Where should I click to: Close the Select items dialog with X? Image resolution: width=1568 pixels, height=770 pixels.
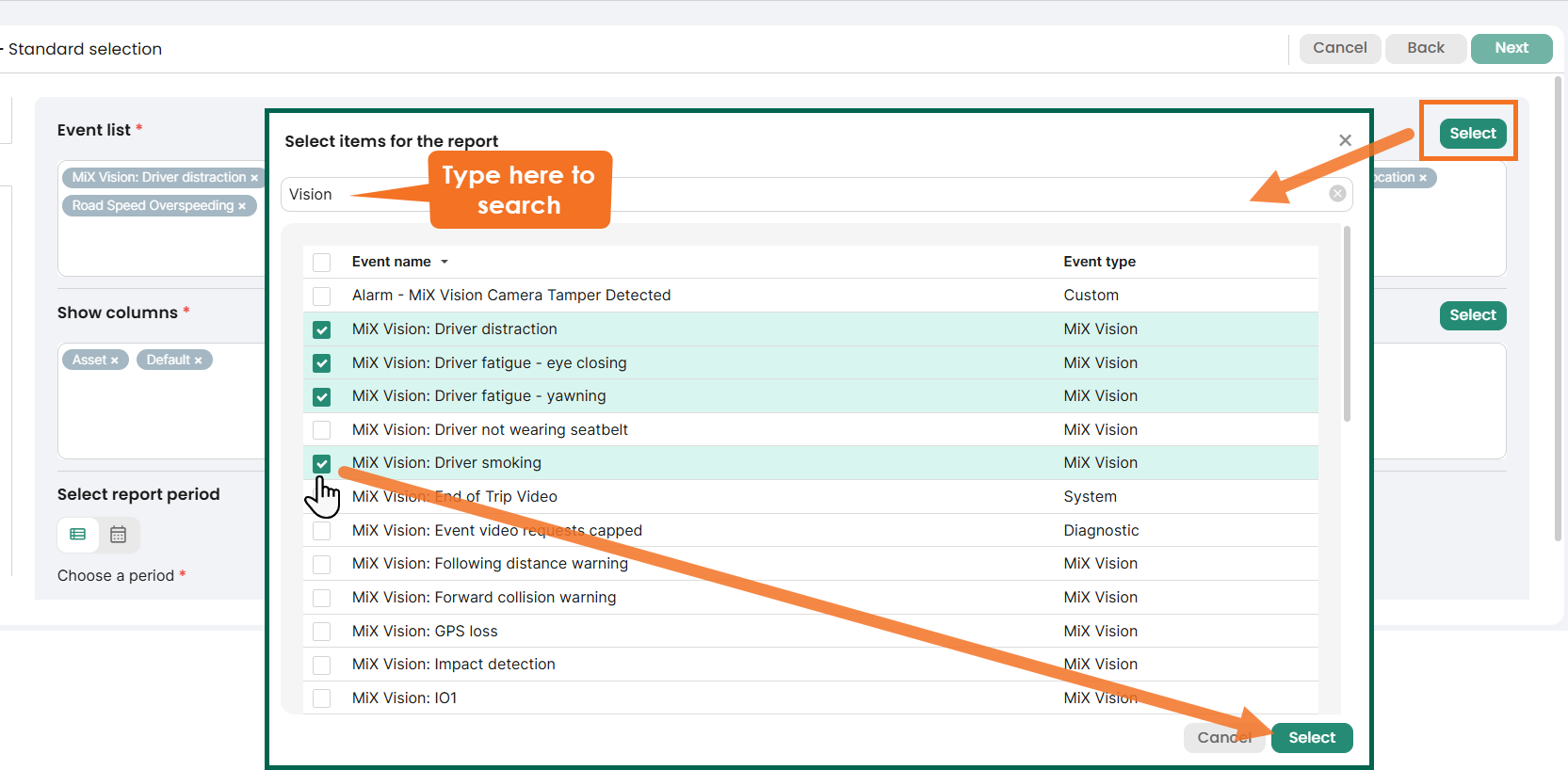(x=1345, y=140)
